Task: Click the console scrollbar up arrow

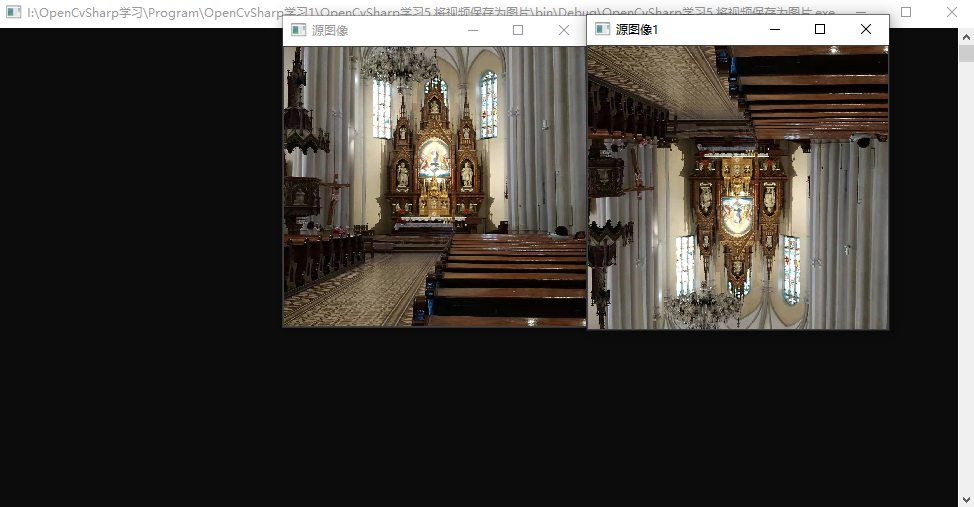Action: point(966,37)
